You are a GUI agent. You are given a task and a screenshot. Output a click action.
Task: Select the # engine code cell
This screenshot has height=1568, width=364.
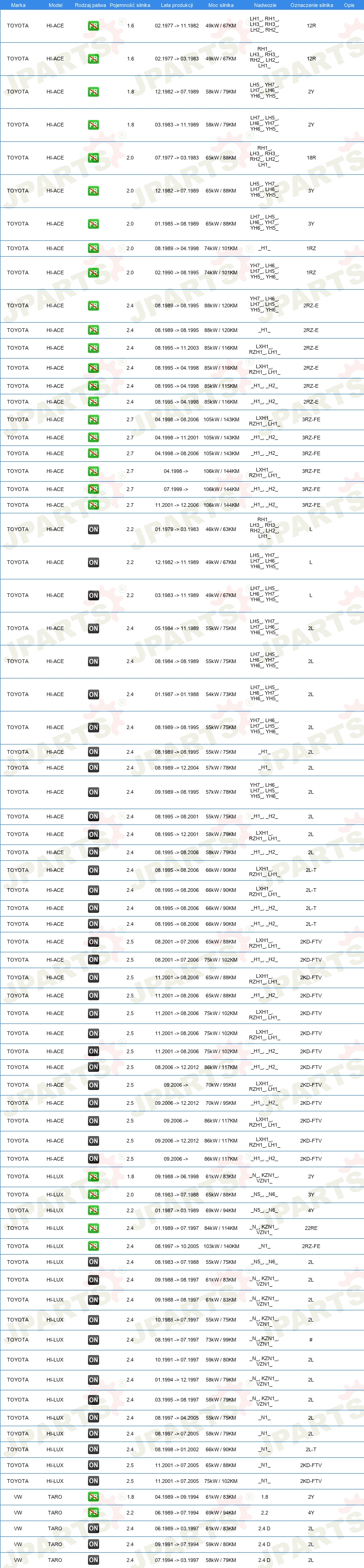coord(311,1340)
